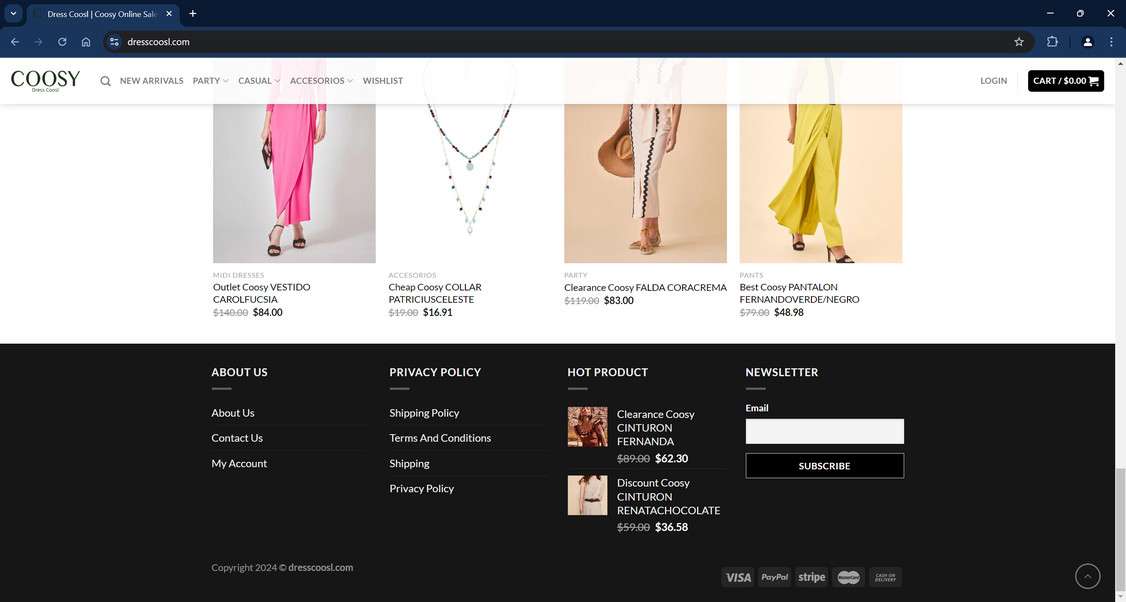The image size is (1126, 602).
Task: Click the Stripe payment icon
Action: click(811, 577)
